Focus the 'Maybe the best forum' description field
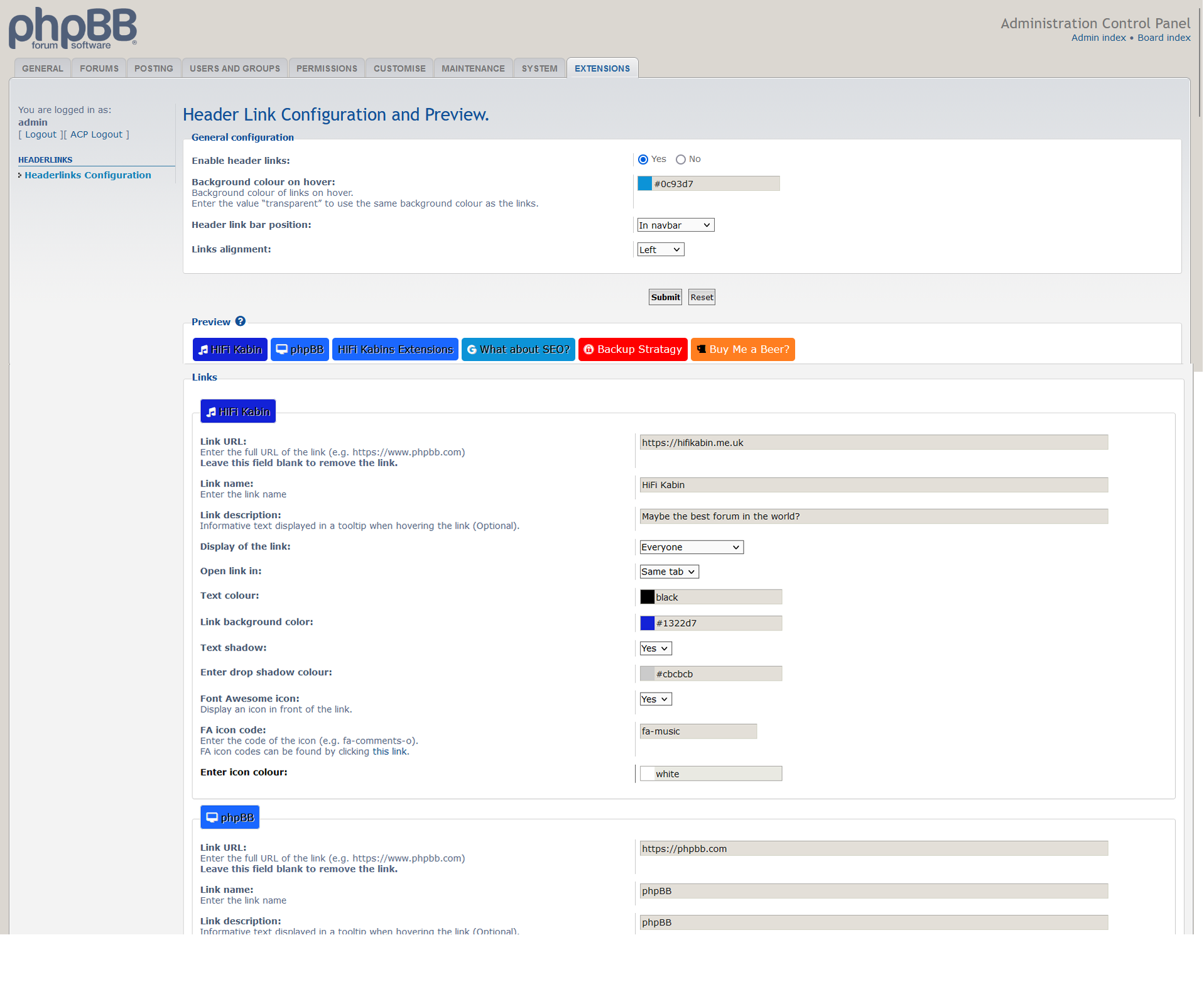Viewport: 1204px width, 989px height. pyautogui.click(x=874, y=516)
